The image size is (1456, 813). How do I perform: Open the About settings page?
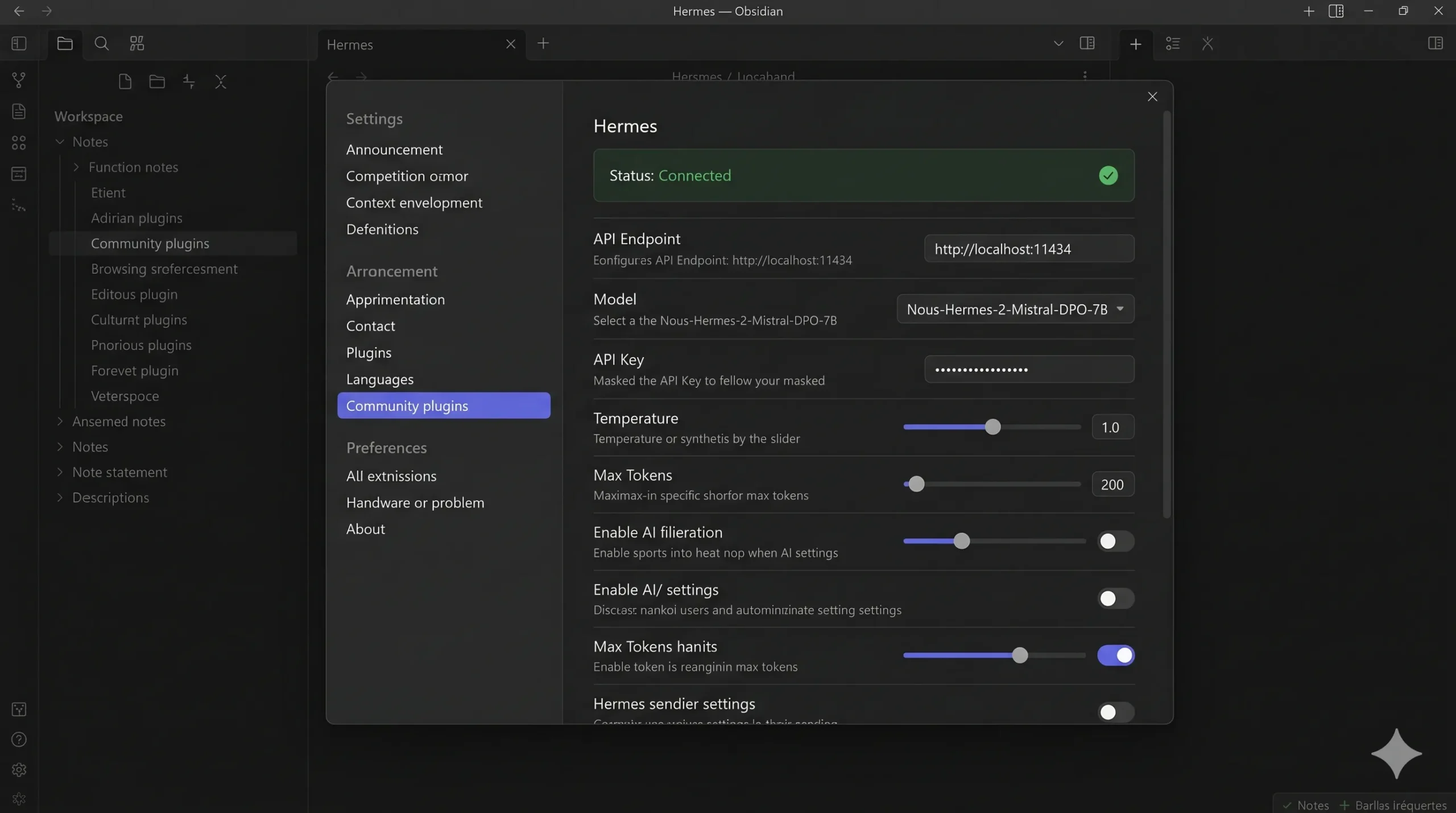[x=366, y=529]
